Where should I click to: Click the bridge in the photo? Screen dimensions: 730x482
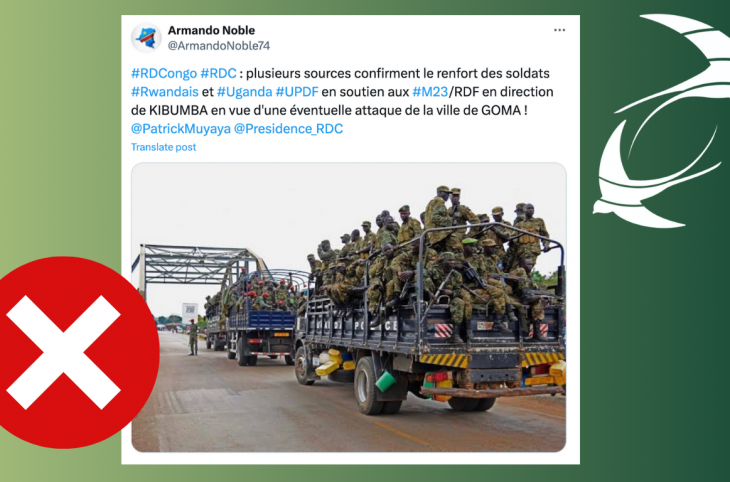[198, 268]
